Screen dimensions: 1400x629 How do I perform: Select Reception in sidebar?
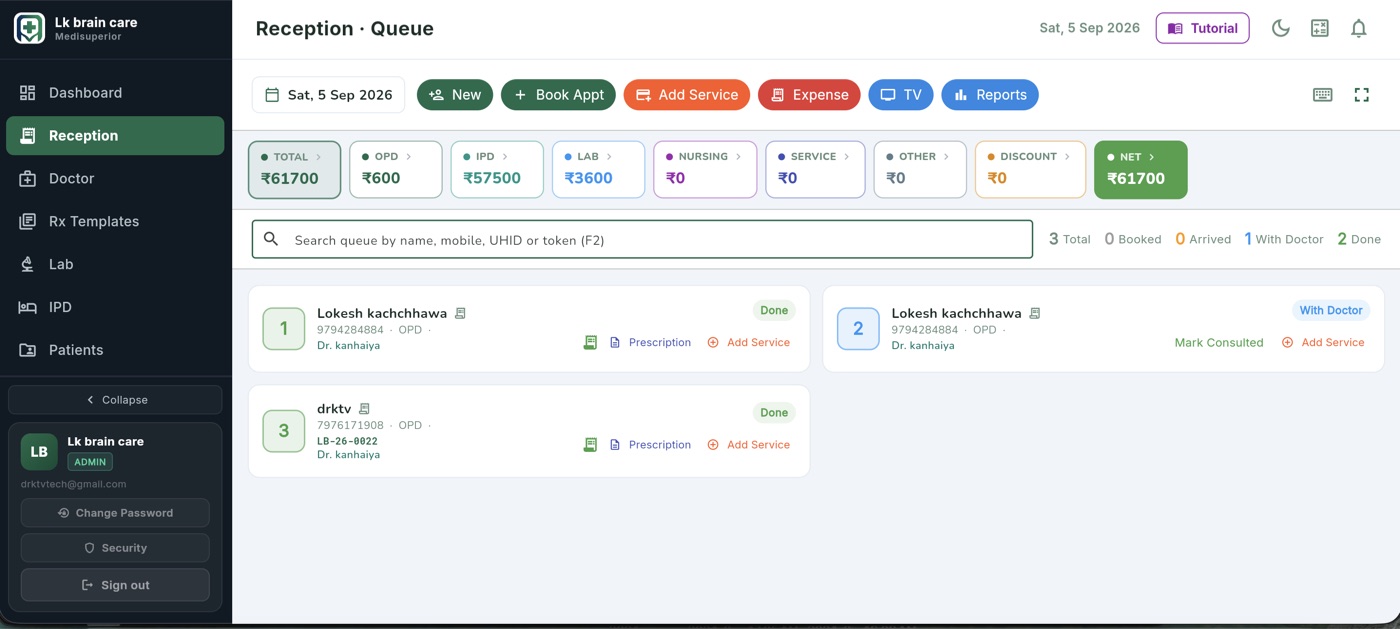(116, 136)
